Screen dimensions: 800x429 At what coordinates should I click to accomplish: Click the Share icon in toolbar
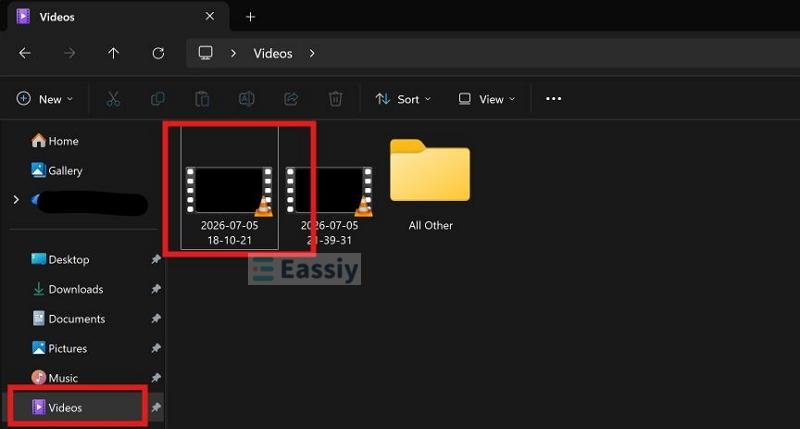tap(291, 99)
